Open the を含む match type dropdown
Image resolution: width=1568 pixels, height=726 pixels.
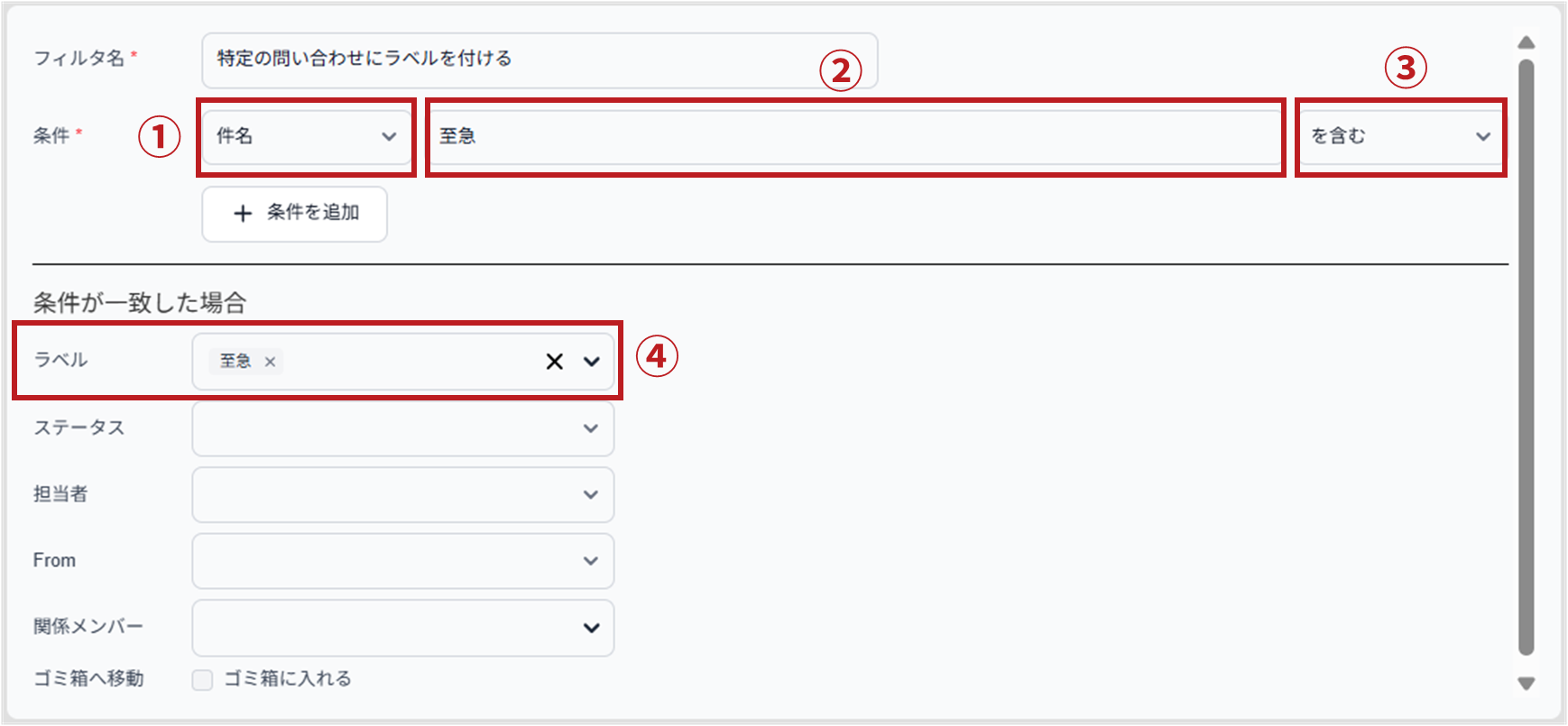(1401, 137)
